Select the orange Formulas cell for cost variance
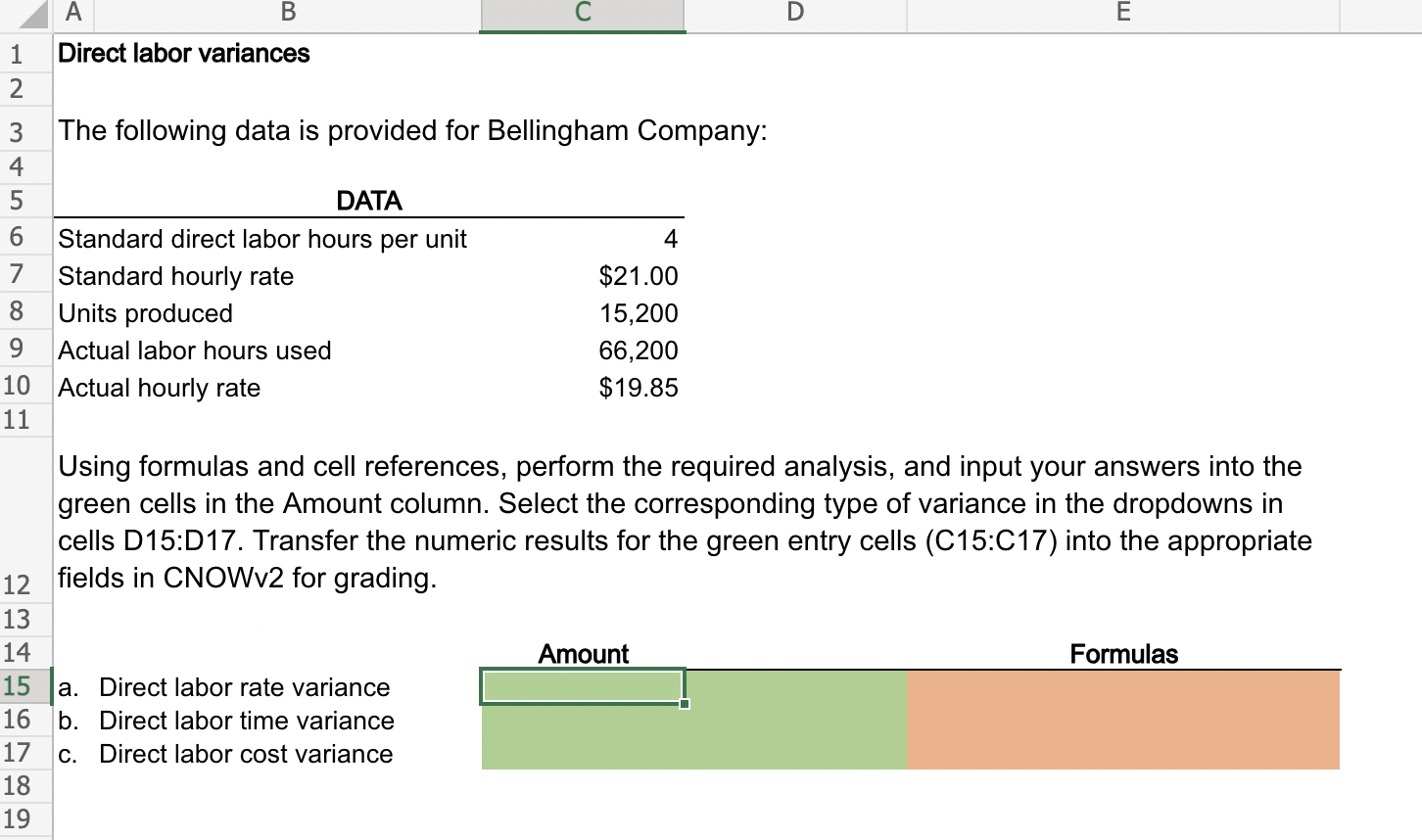The height and width of the screenshot is (840, 1422). click(x=1122, y=754)
